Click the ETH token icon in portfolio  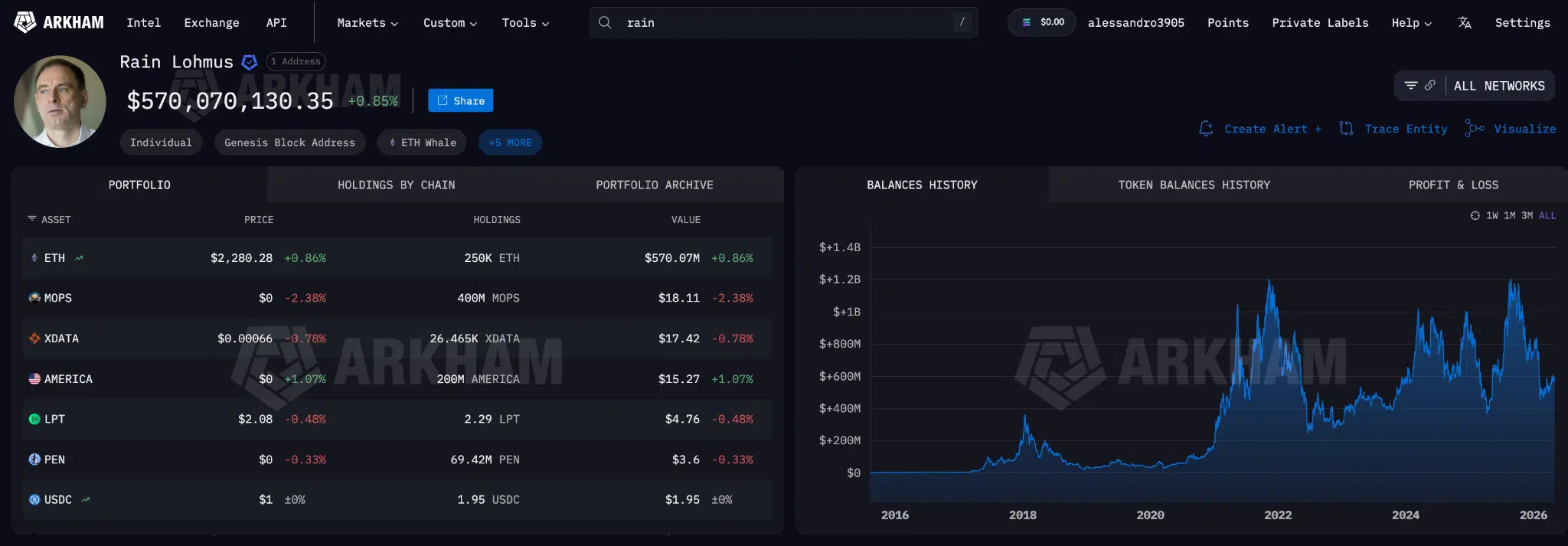34,258
